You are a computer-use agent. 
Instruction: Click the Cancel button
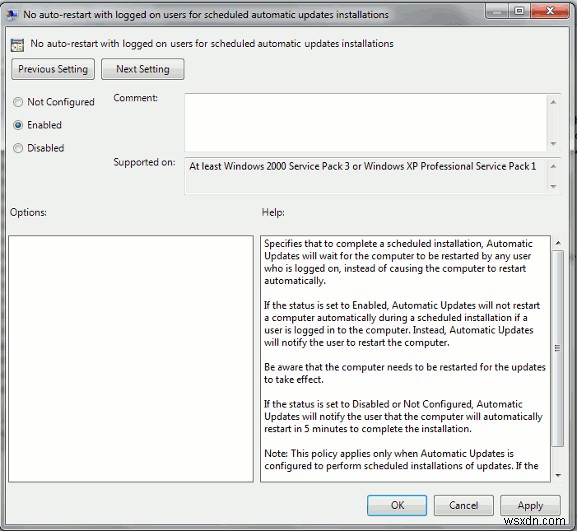464,505
